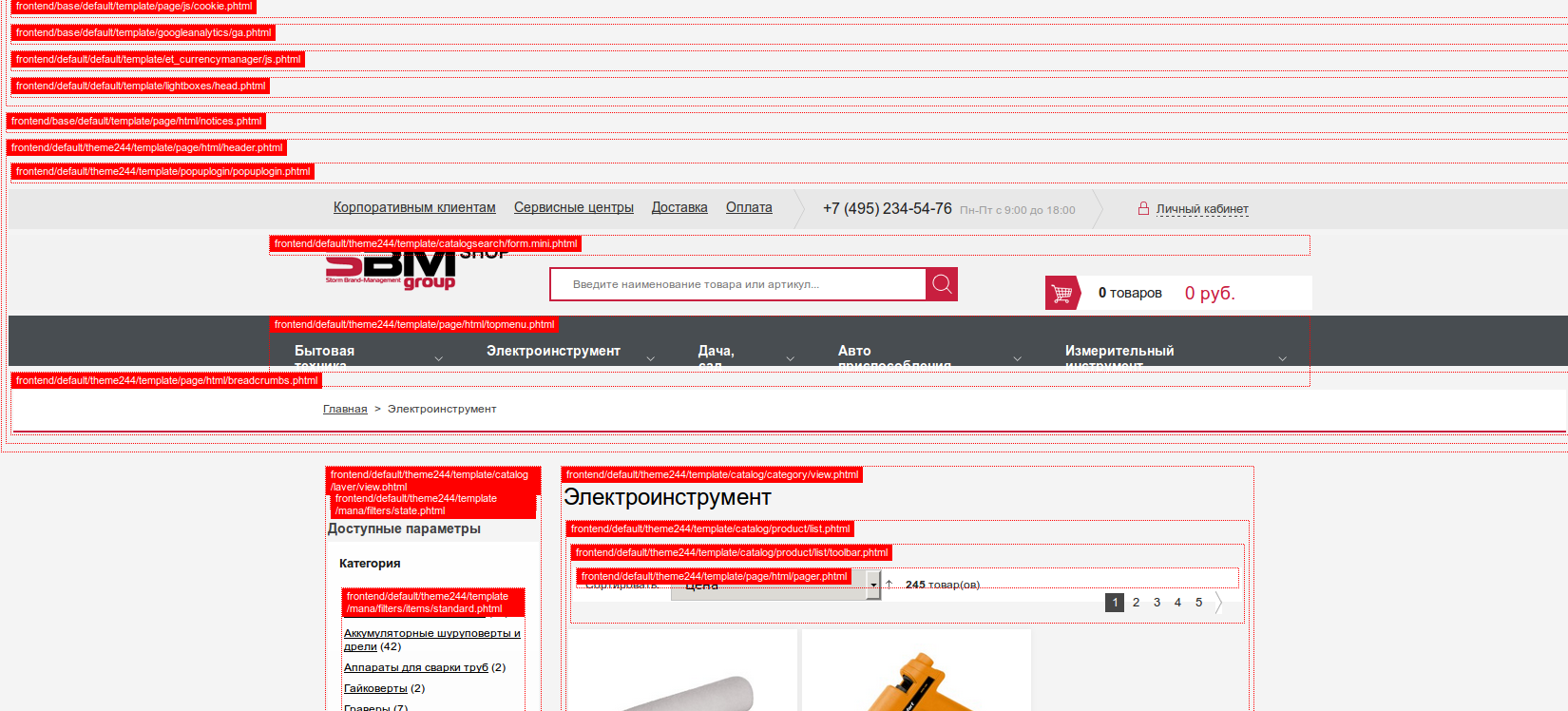Open the gray roller product thumbnail
This screenshot has height=711, width=1568.
(682, 670)
